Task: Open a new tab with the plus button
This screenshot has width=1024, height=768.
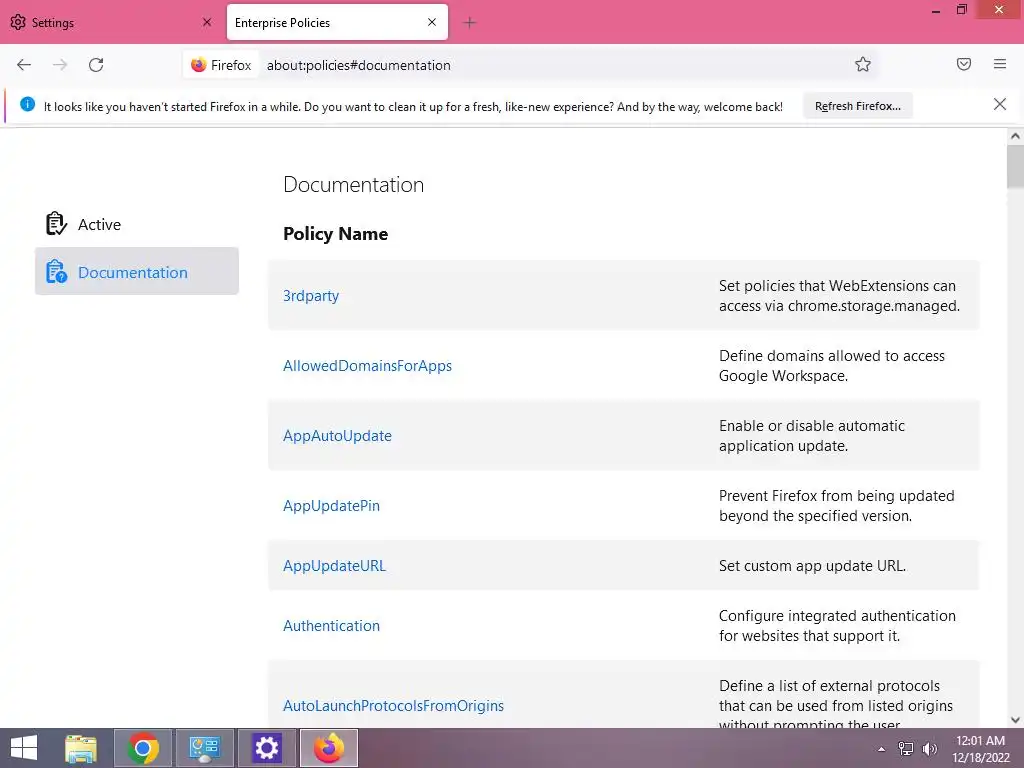Action: tap(469, 23)
